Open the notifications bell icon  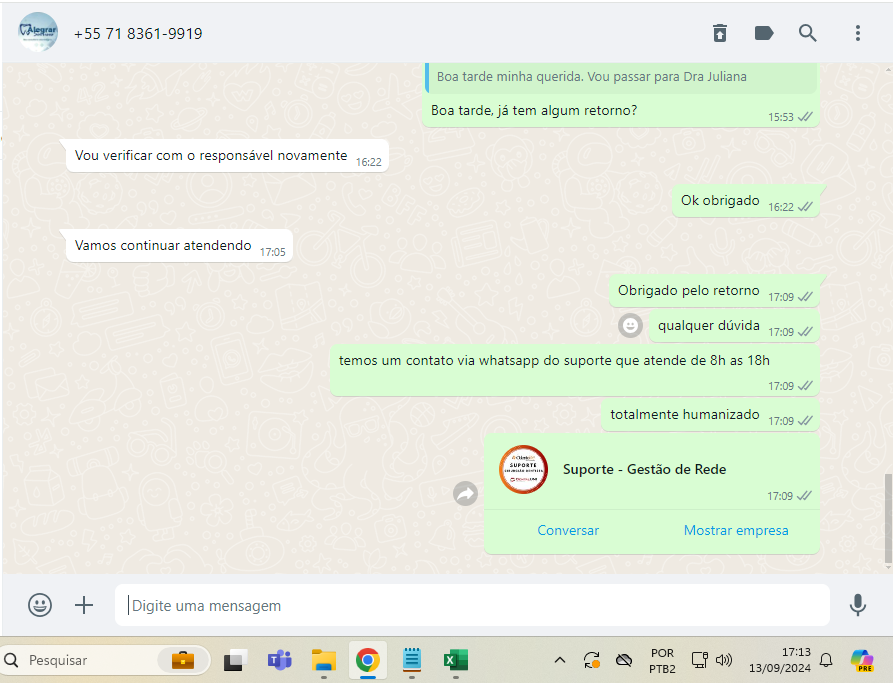pos(826,660)
